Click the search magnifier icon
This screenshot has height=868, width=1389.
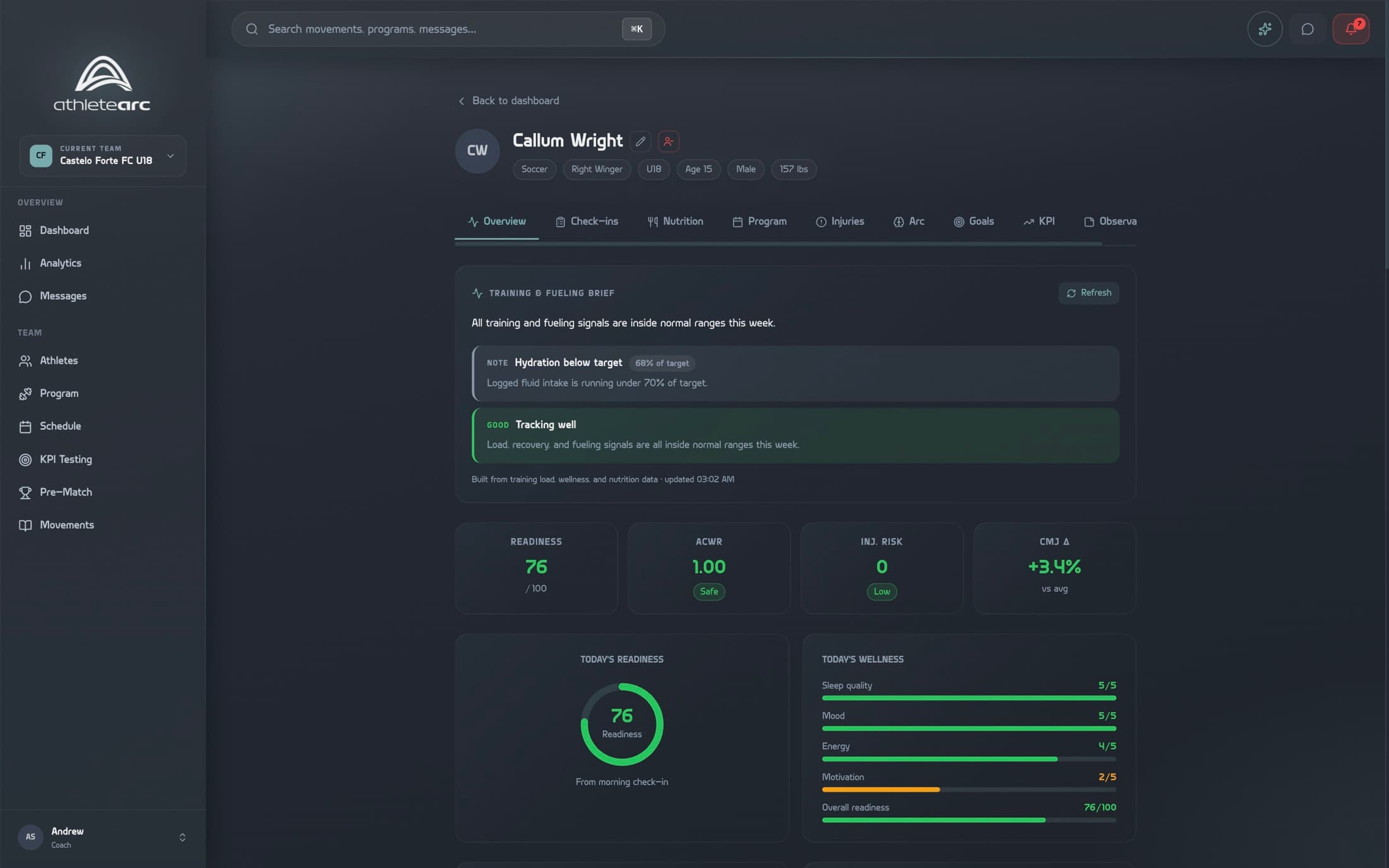[x=252, y=29]
